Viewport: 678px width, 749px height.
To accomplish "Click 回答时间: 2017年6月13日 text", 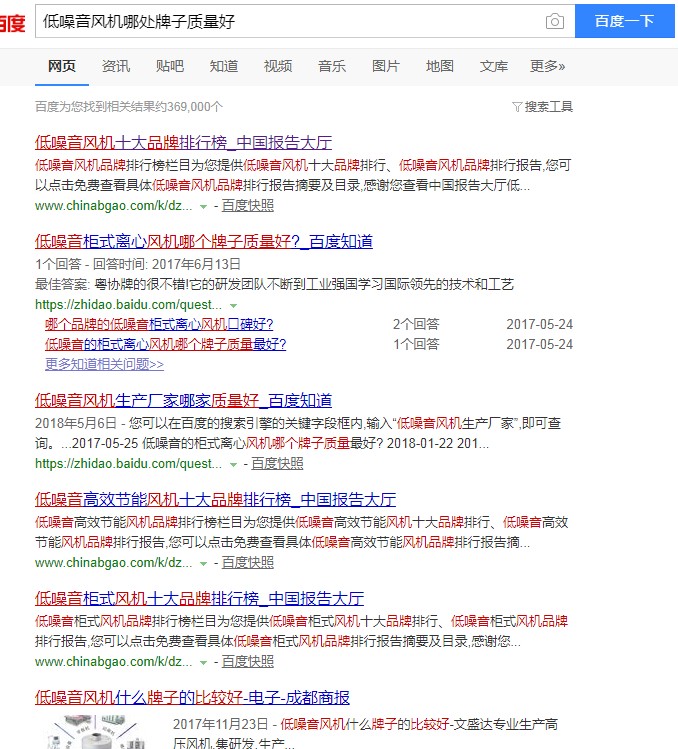I will [x=166, y=264].
